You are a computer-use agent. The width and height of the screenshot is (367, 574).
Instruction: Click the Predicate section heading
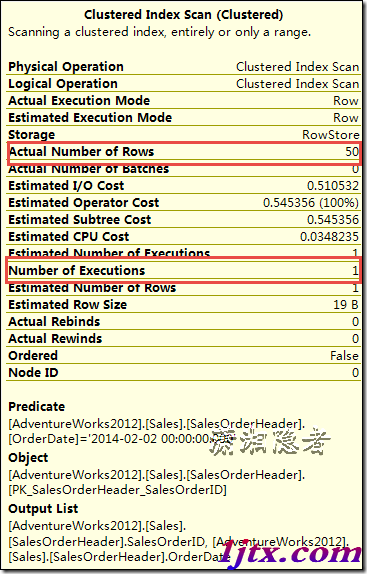tap(36, 407)
